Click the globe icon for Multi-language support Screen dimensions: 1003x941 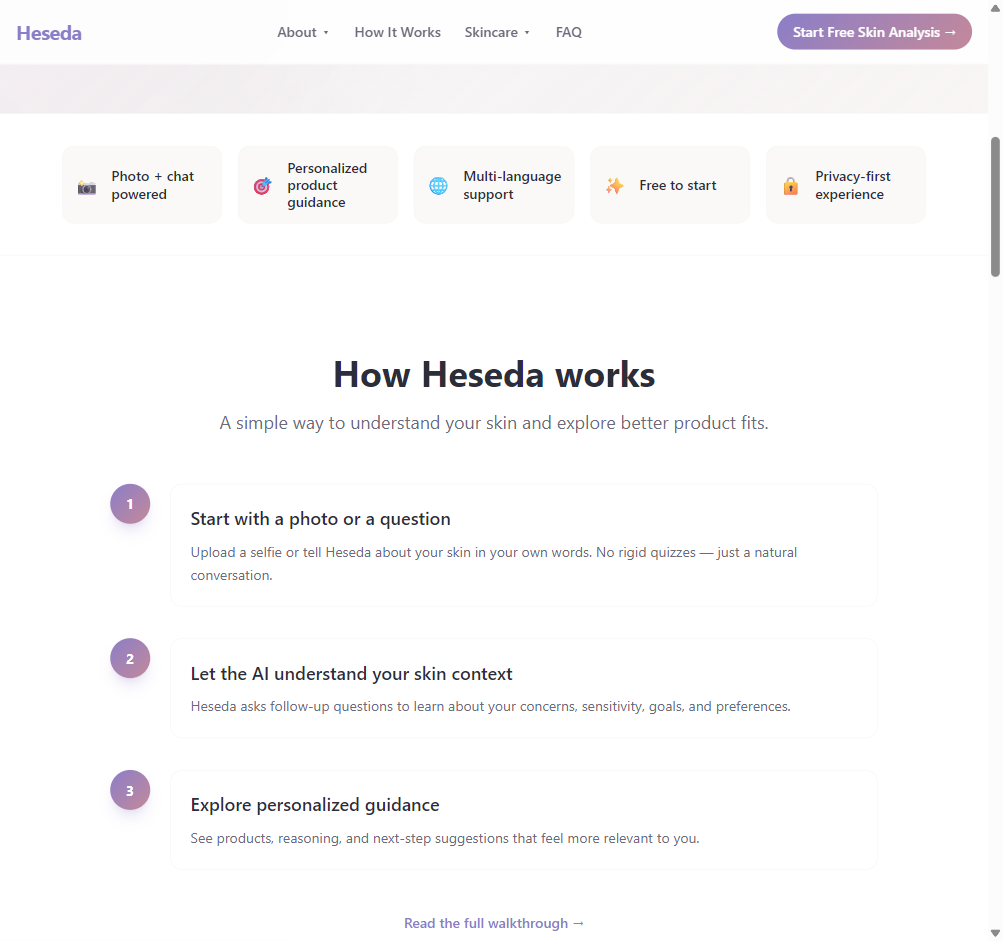click(x=438, y=185)
